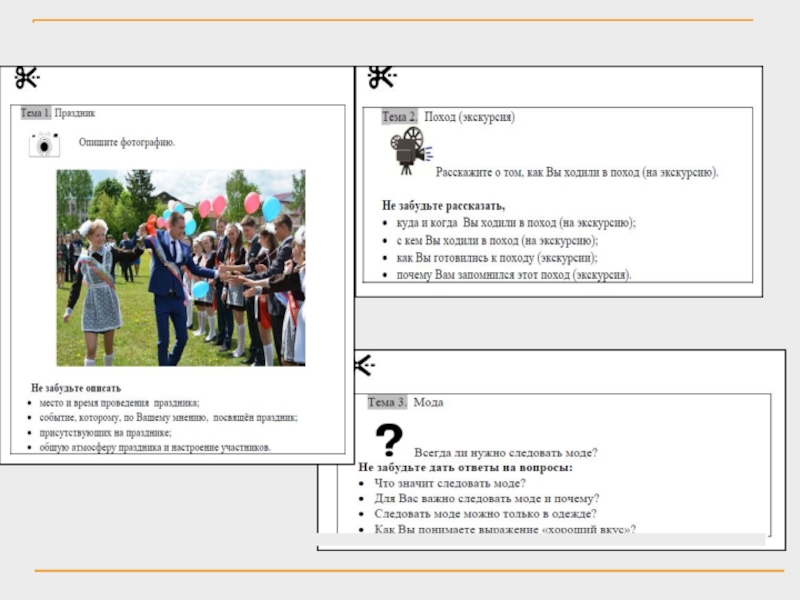Click the 'Тема 2.' highlighted label

399,117
